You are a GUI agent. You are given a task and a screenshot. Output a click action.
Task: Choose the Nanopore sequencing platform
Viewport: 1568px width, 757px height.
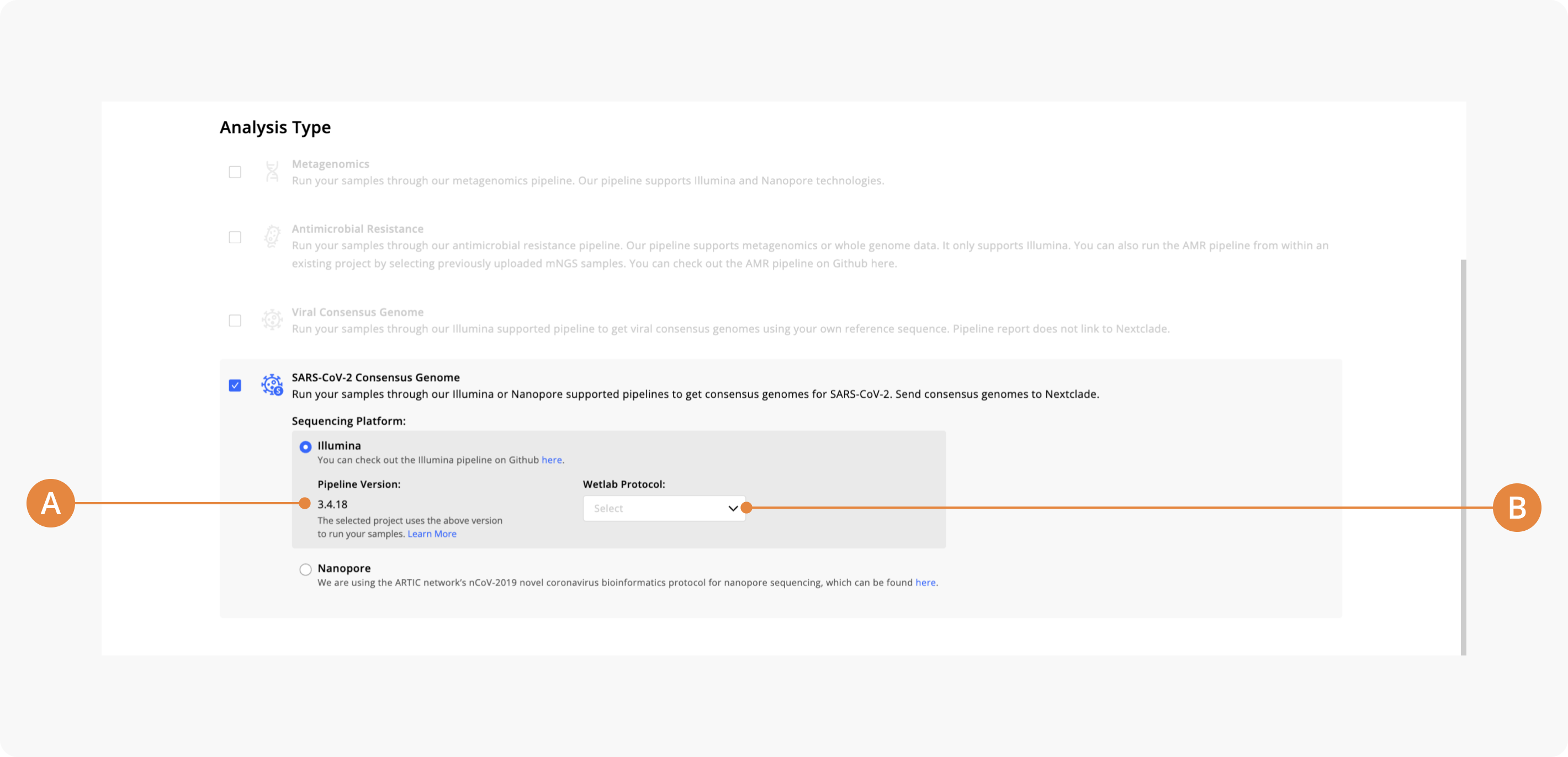point(305,569)
